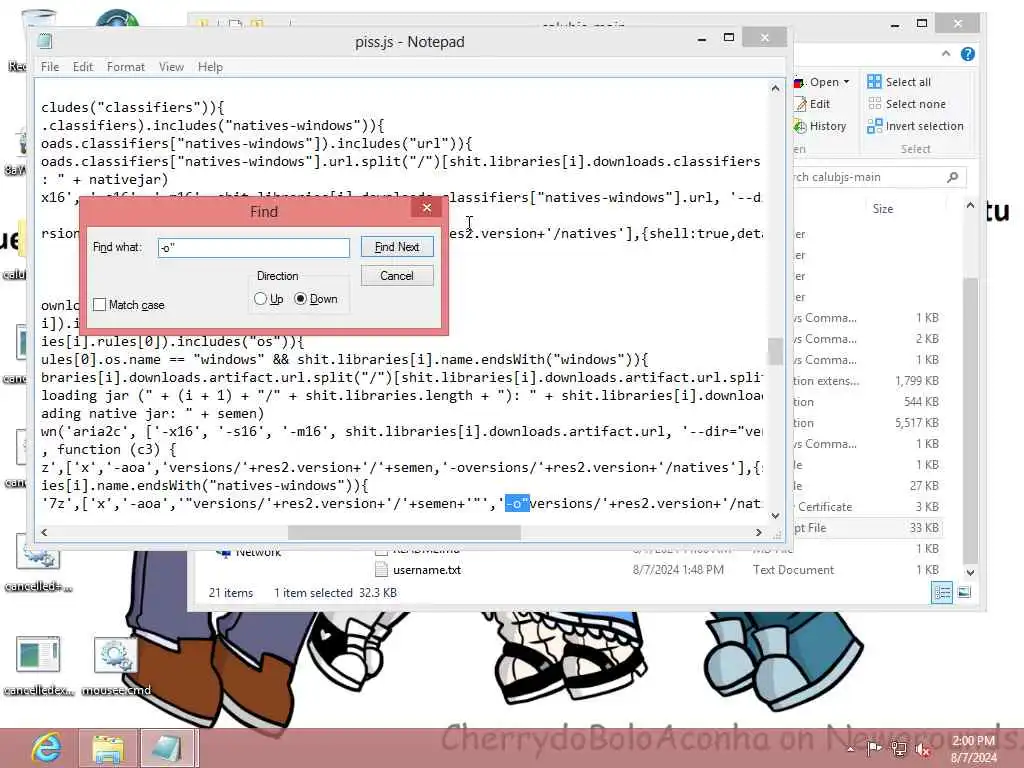1024x768 pixels.
Task: Enable the Match case checkbox
Action: (99, 305)
